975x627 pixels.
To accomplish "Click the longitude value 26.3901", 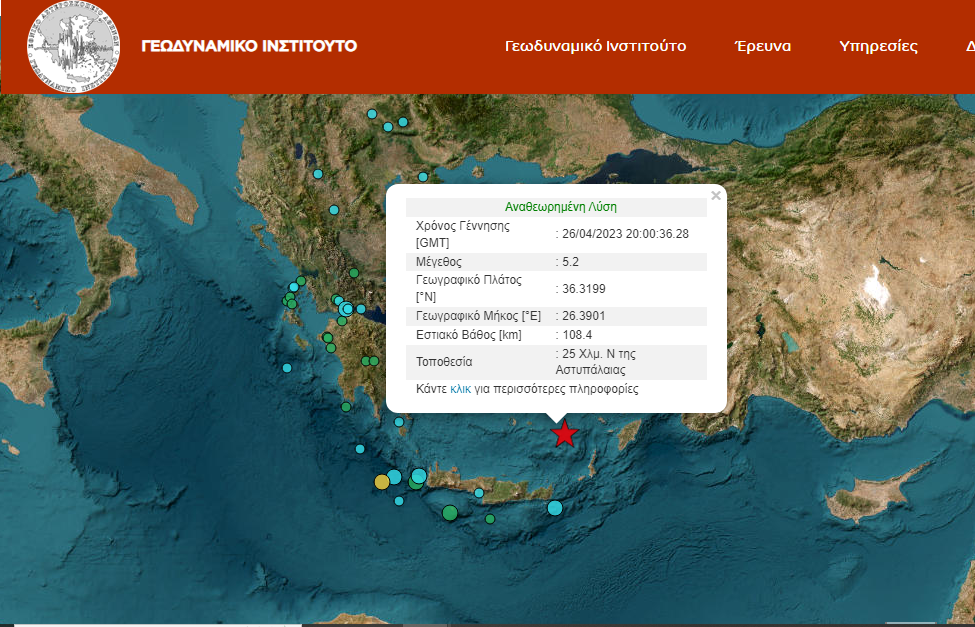I will coord(584,315).
